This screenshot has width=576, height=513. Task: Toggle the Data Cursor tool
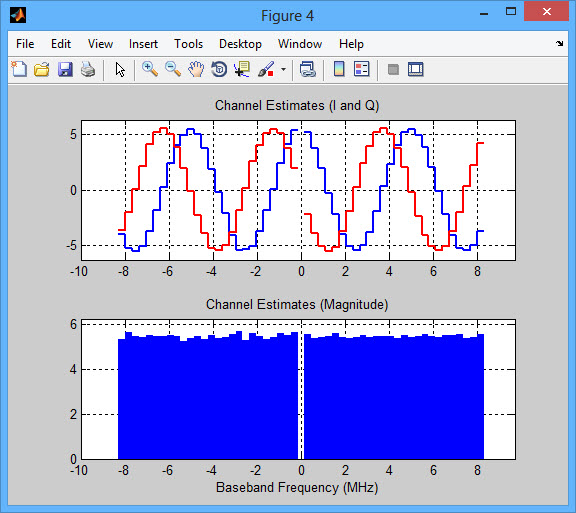click(x=242, y=69)
